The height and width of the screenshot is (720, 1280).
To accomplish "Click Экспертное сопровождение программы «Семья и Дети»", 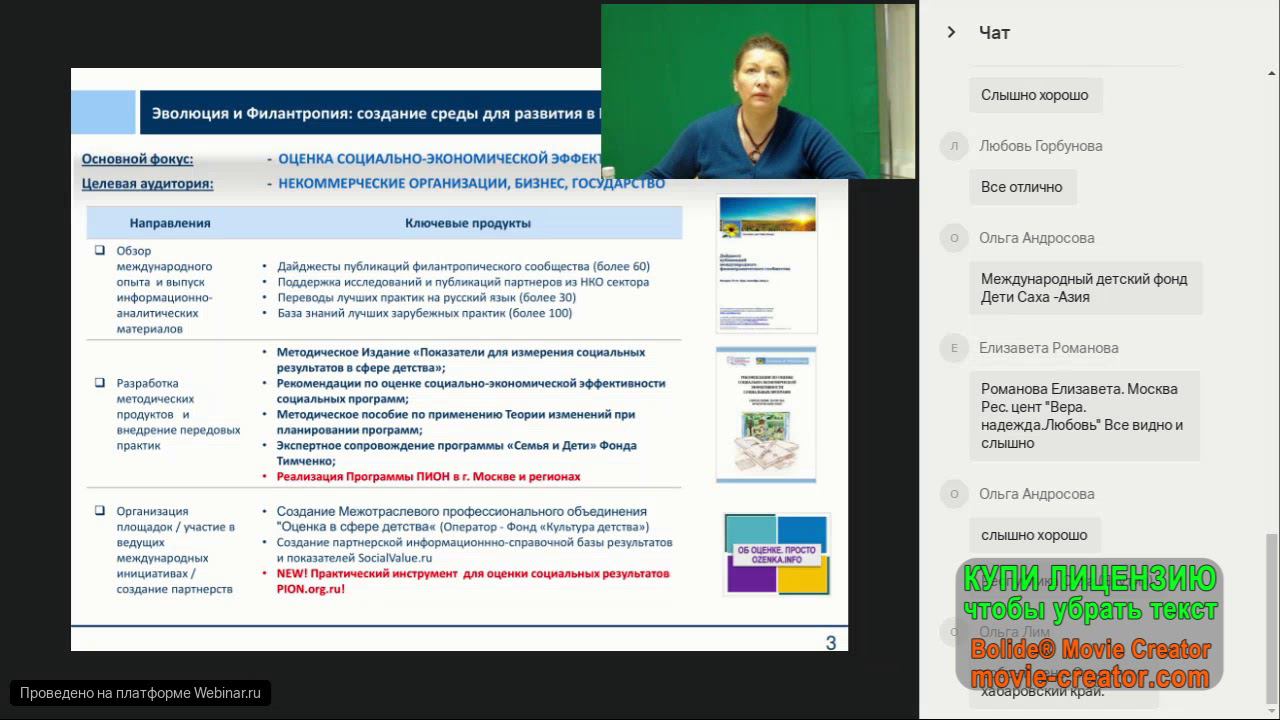I will [457, 453].
